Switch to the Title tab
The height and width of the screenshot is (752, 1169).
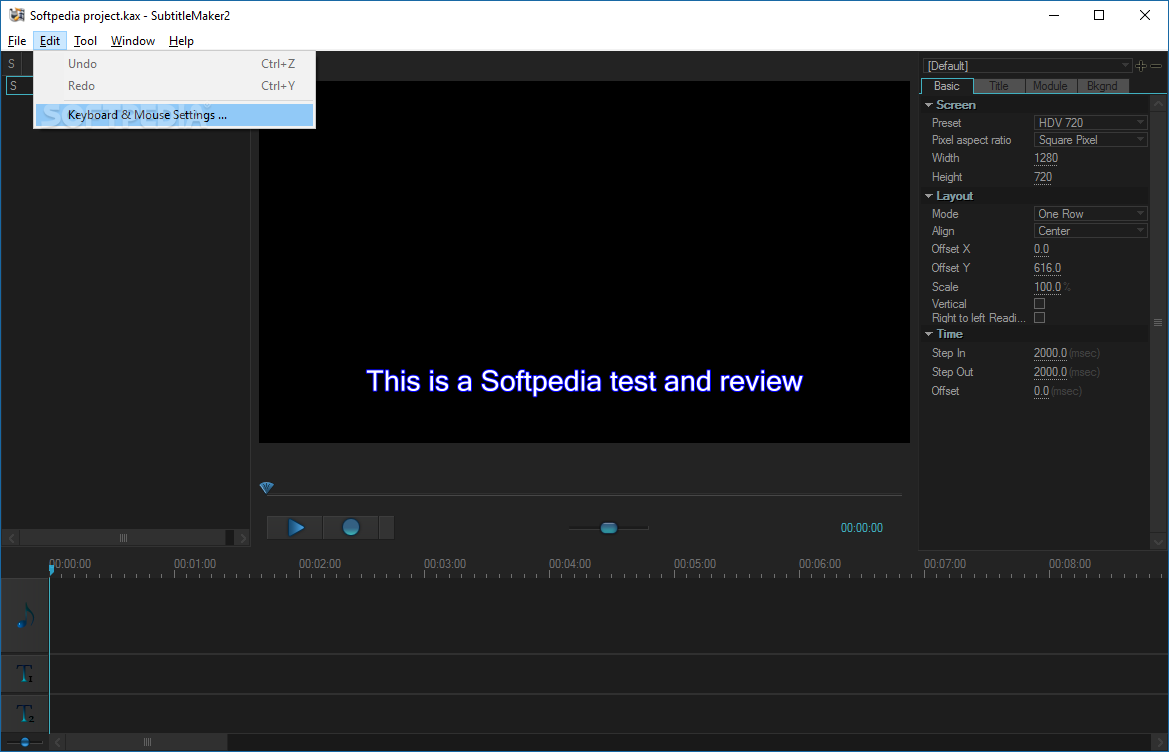click(999, 86)
